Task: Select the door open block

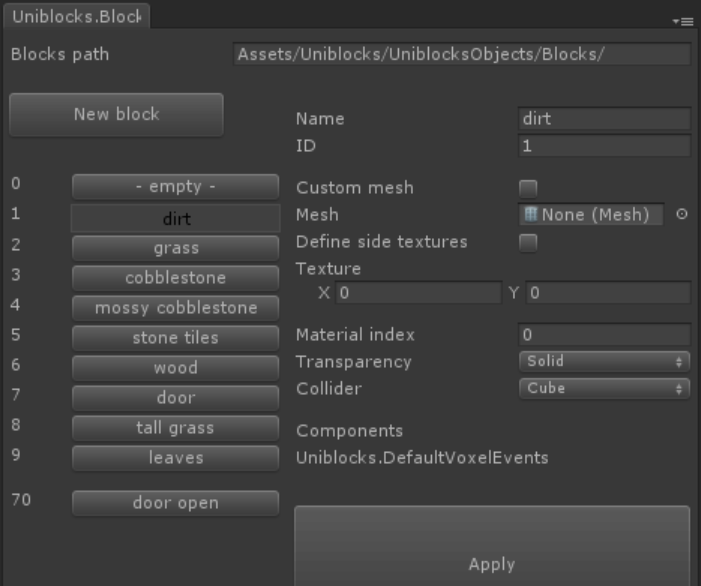Action: (176, 503)
